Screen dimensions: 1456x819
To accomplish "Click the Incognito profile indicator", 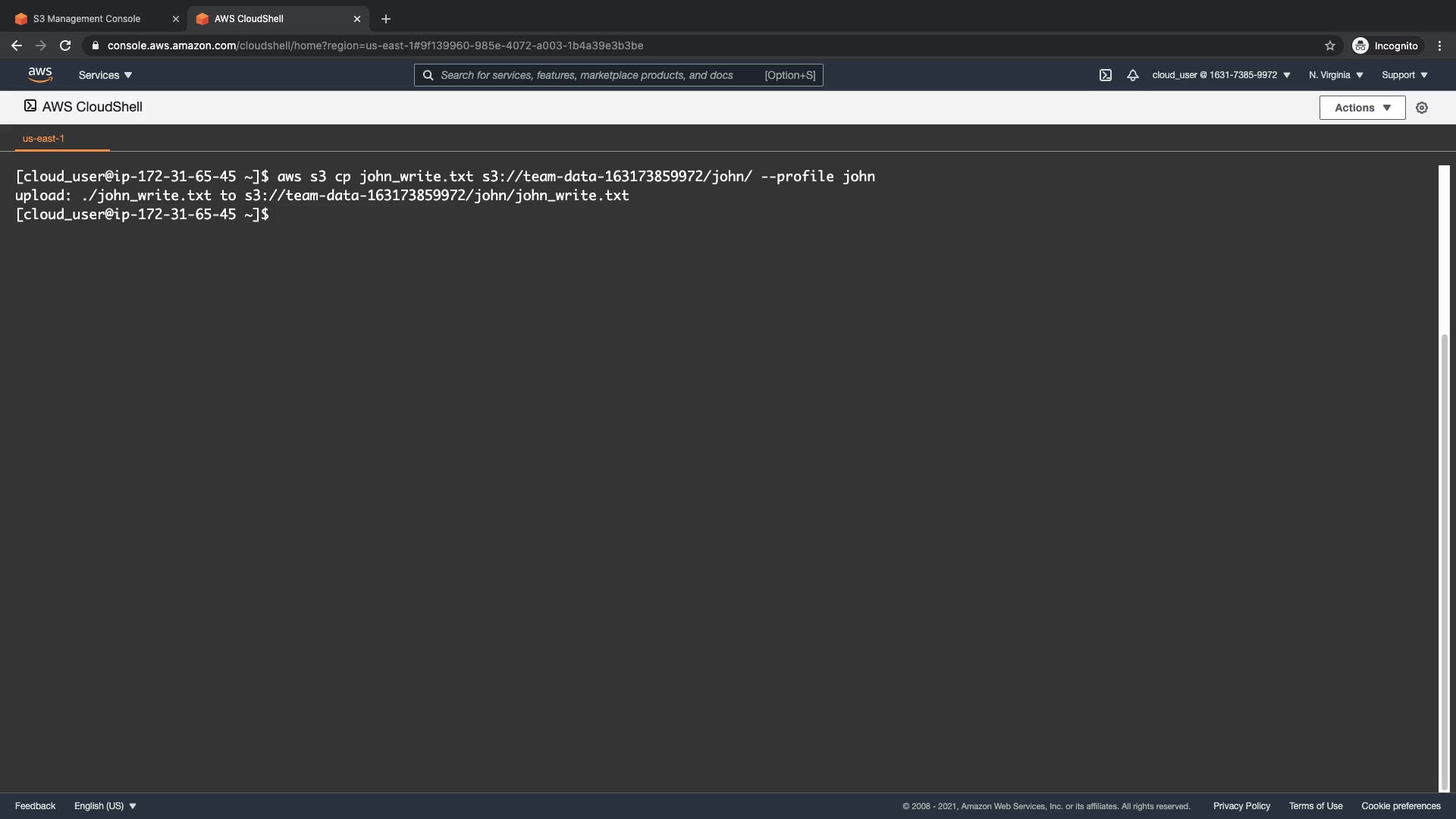I will coord(1385,45).
